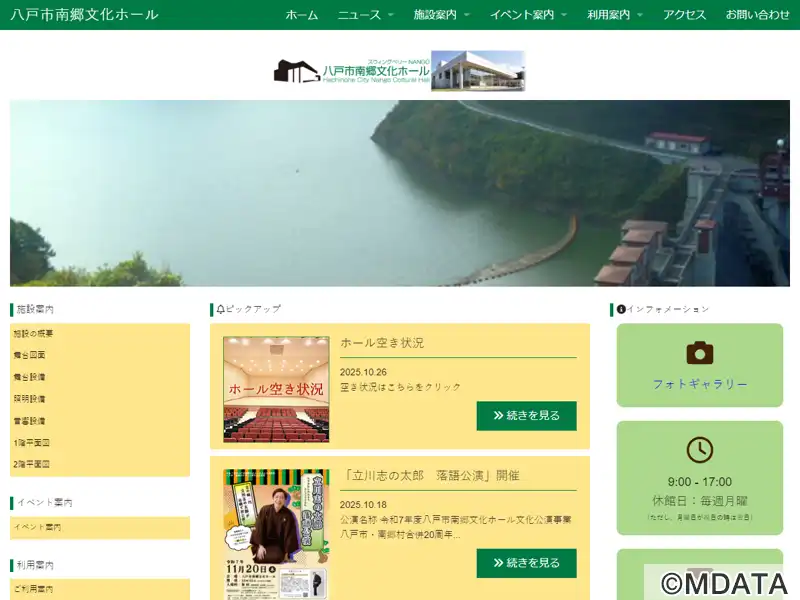Go to ホーム in the top menu
800x600 pixels.
coord(301,15)
